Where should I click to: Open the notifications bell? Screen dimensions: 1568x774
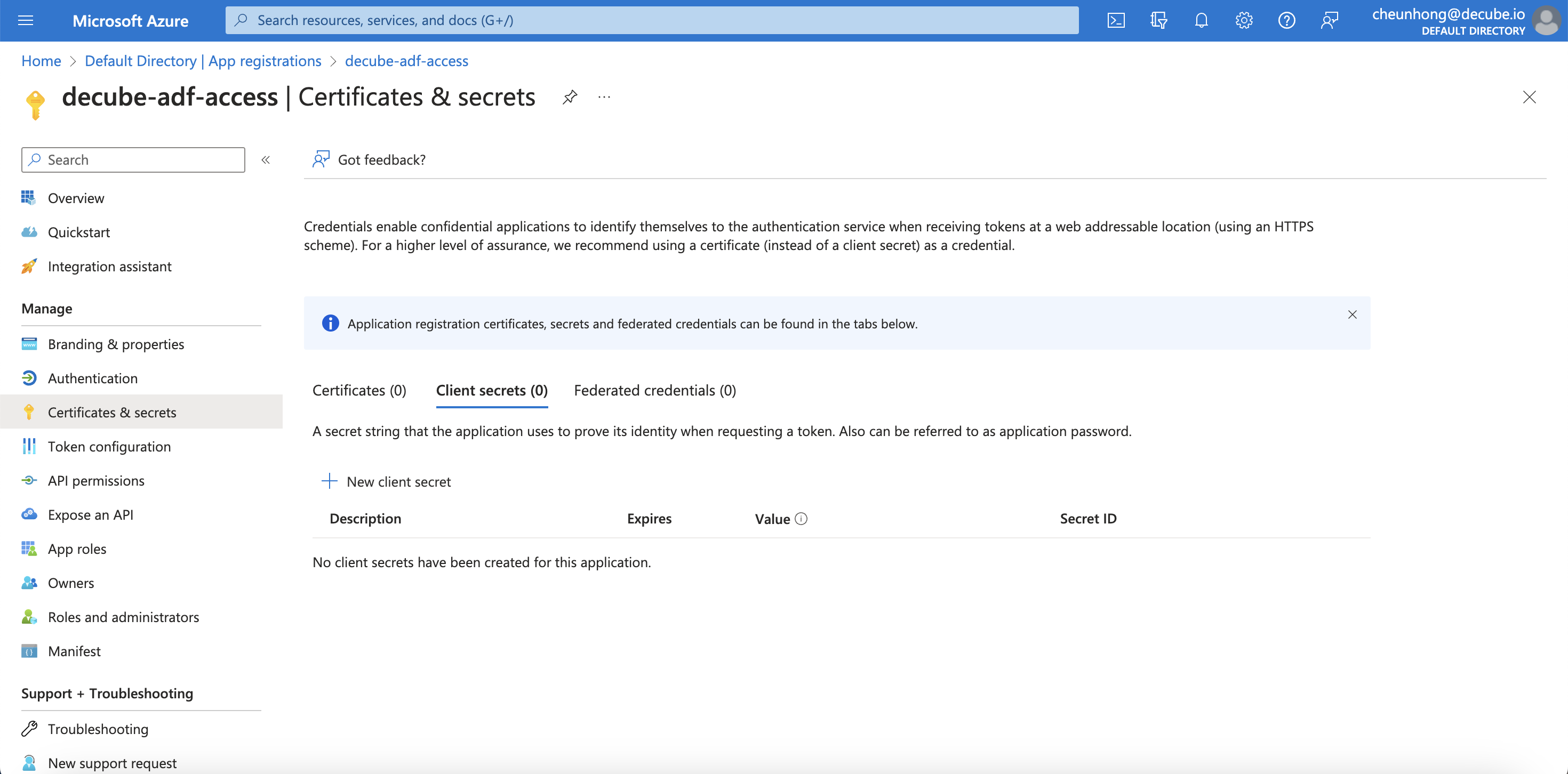point(1201,21)
